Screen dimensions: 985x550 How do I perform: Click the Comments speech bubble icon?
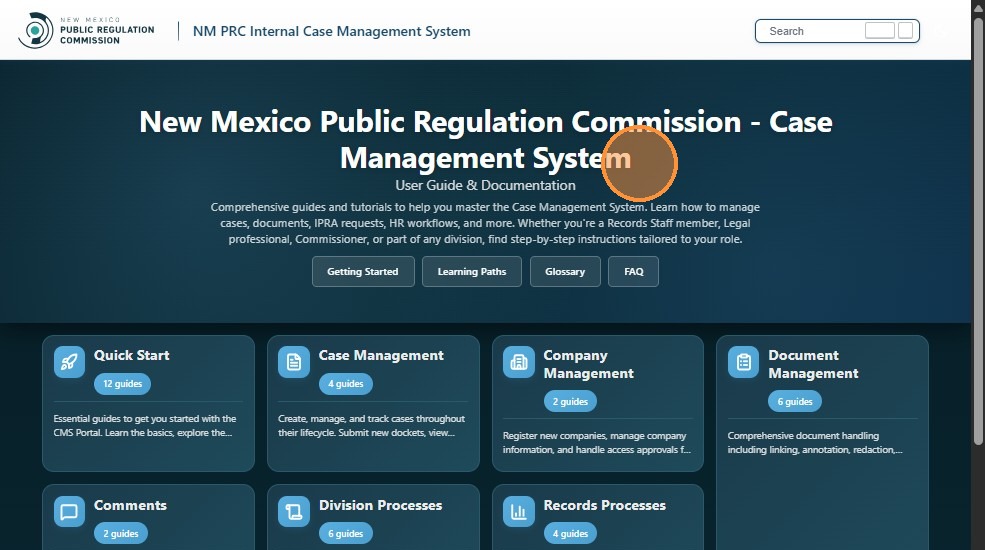tap(69, 512)
